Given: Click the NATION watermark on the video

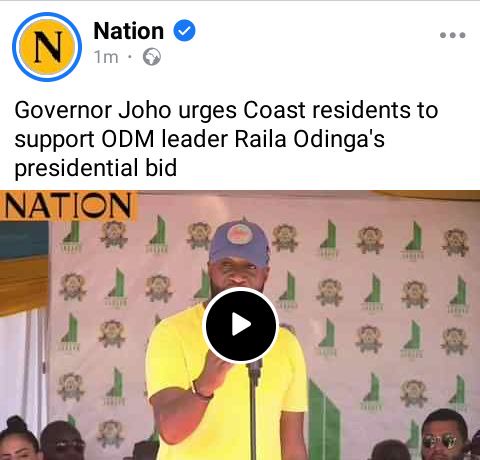Looking at the screenshot, I should pyautogui.click(x=68, y=206).
